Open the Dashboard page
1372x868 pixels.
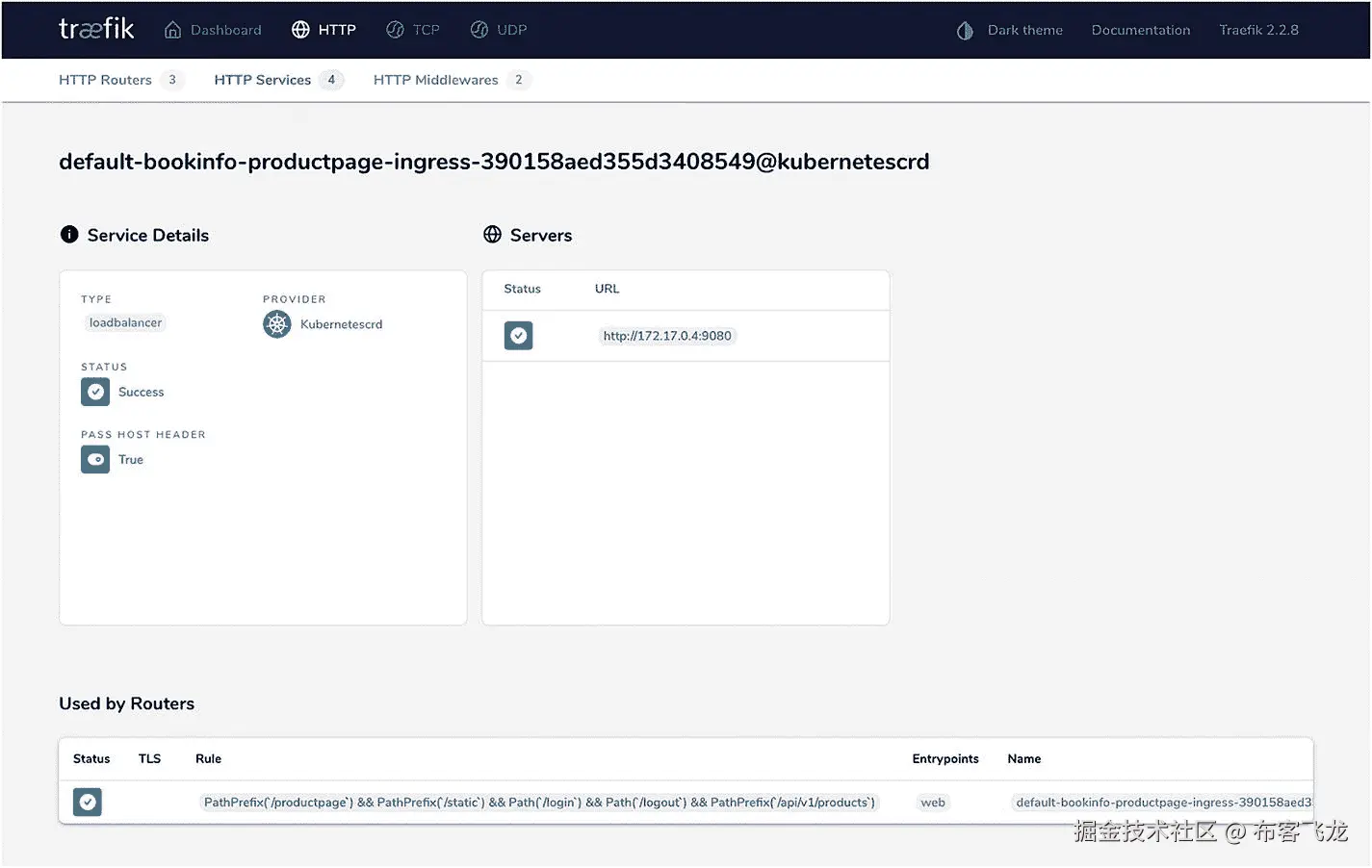click(x=213, y=30)
